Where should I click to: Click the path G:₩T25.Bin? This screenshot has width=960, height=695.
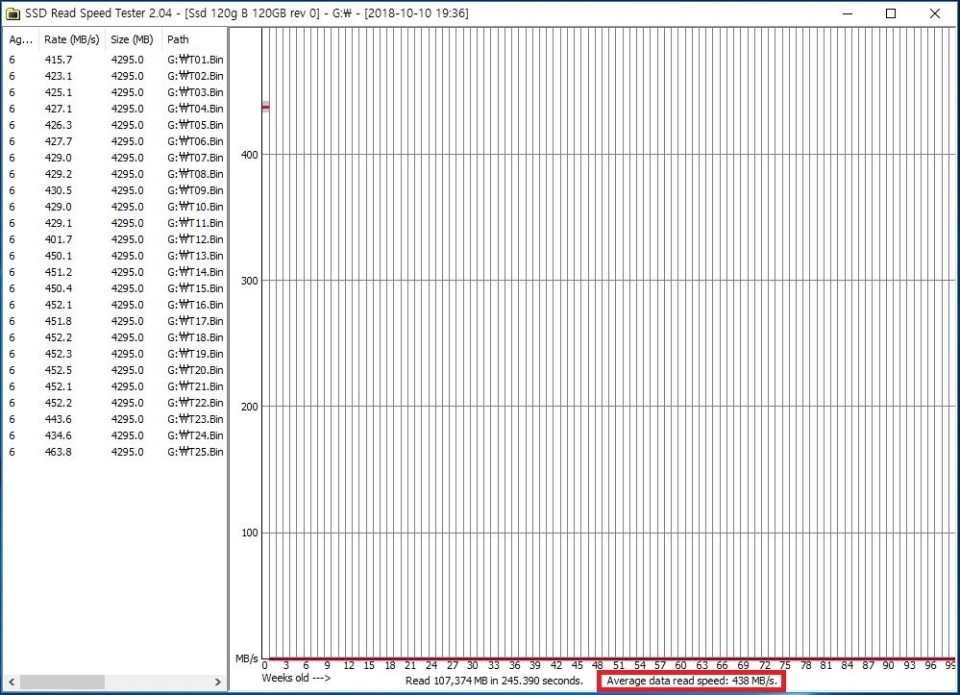tap(195, 452)
